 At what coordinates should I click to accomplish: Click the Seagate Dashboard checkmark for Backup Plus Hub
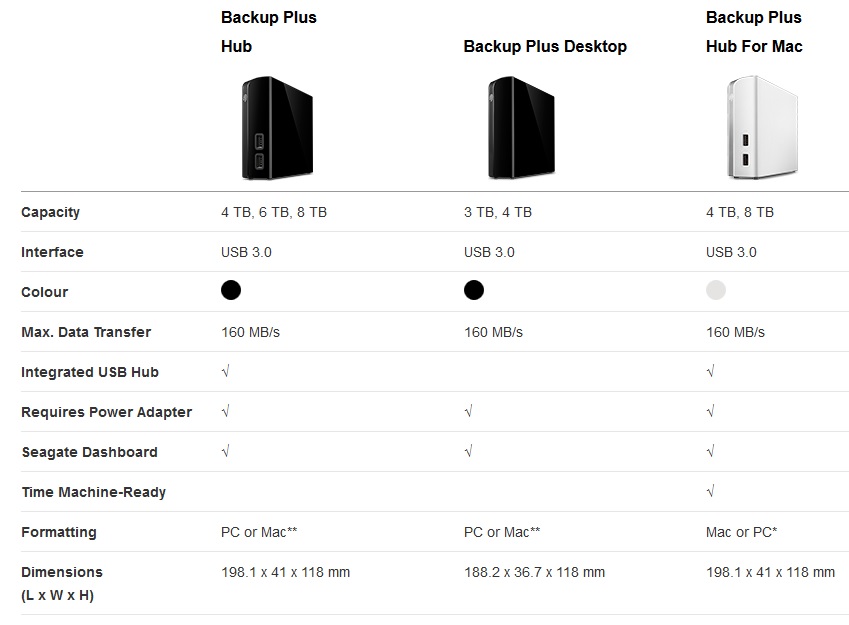point(226,451)
